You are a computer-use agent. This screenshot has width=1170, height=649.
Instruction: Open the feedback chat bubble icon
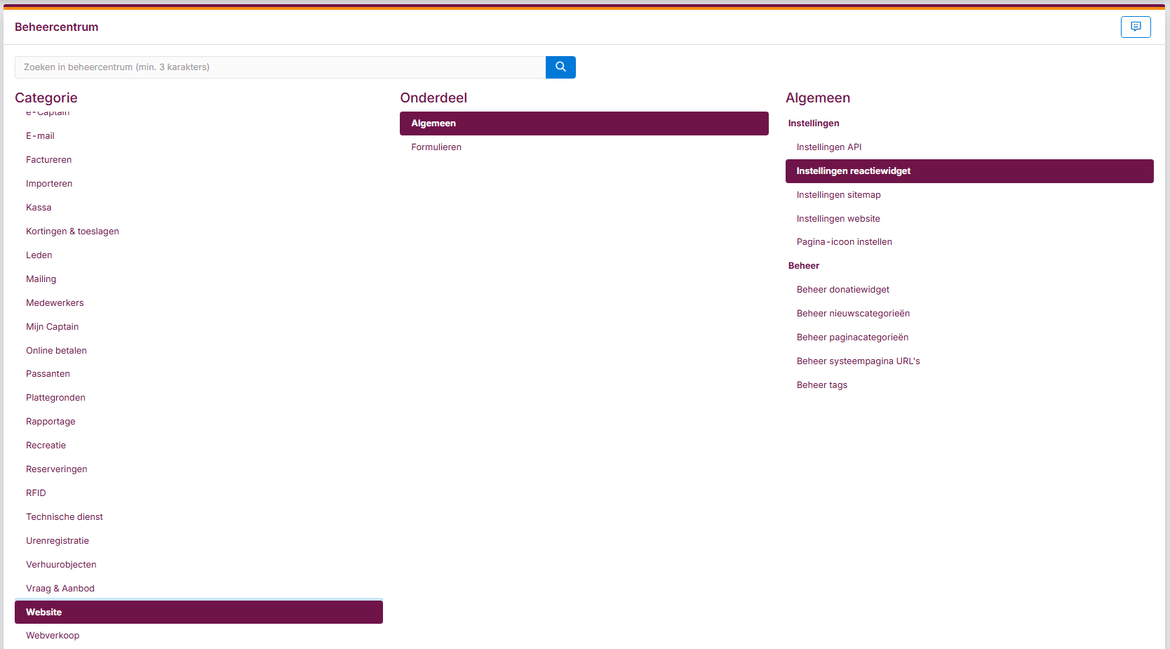(x=1135, y=26)
